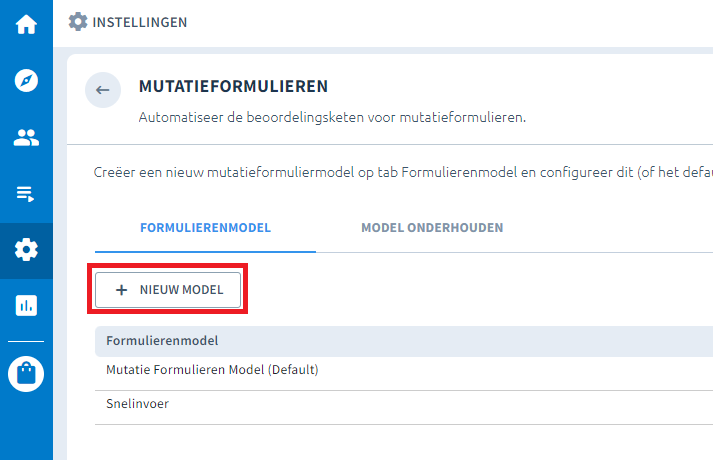713x460 pixels.
Task: Switch to the Model Onderhouden tab
Action: 432,228
